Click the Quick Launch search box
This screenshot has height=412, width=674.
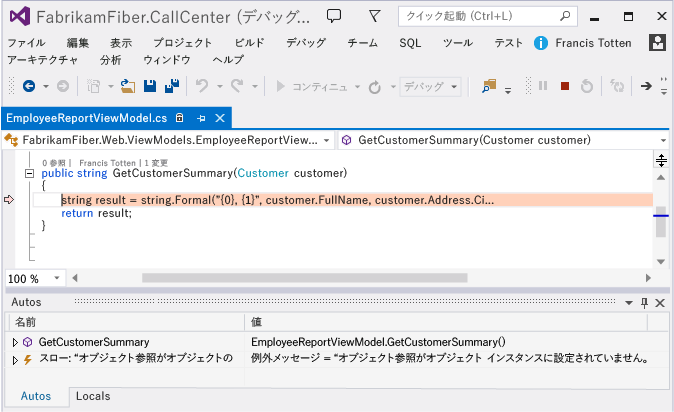(487, 16)
